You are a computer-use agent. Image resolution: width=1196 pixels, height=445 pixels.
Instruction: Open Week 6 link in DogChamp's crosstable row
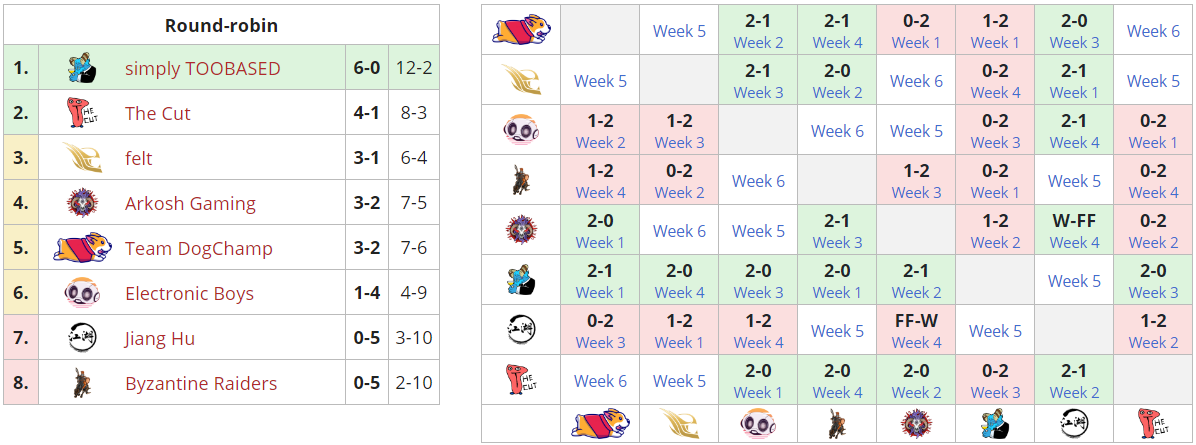tap(1153, 31)
